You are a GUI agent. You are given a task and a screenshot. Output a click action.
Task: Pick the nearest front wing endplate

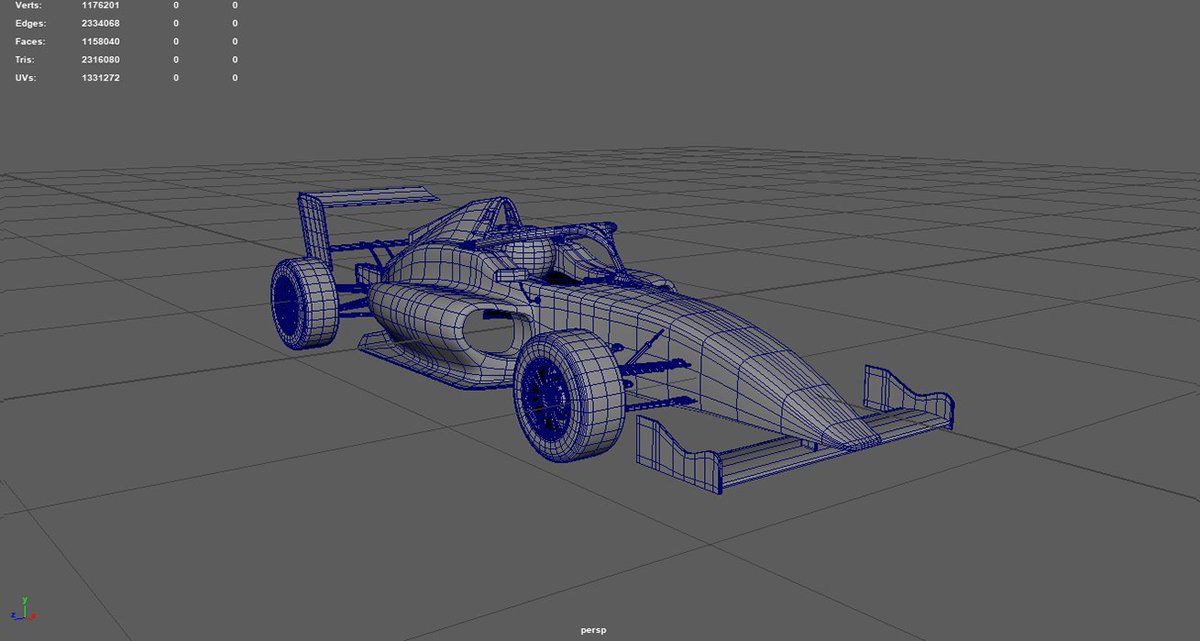coord(678,454)
